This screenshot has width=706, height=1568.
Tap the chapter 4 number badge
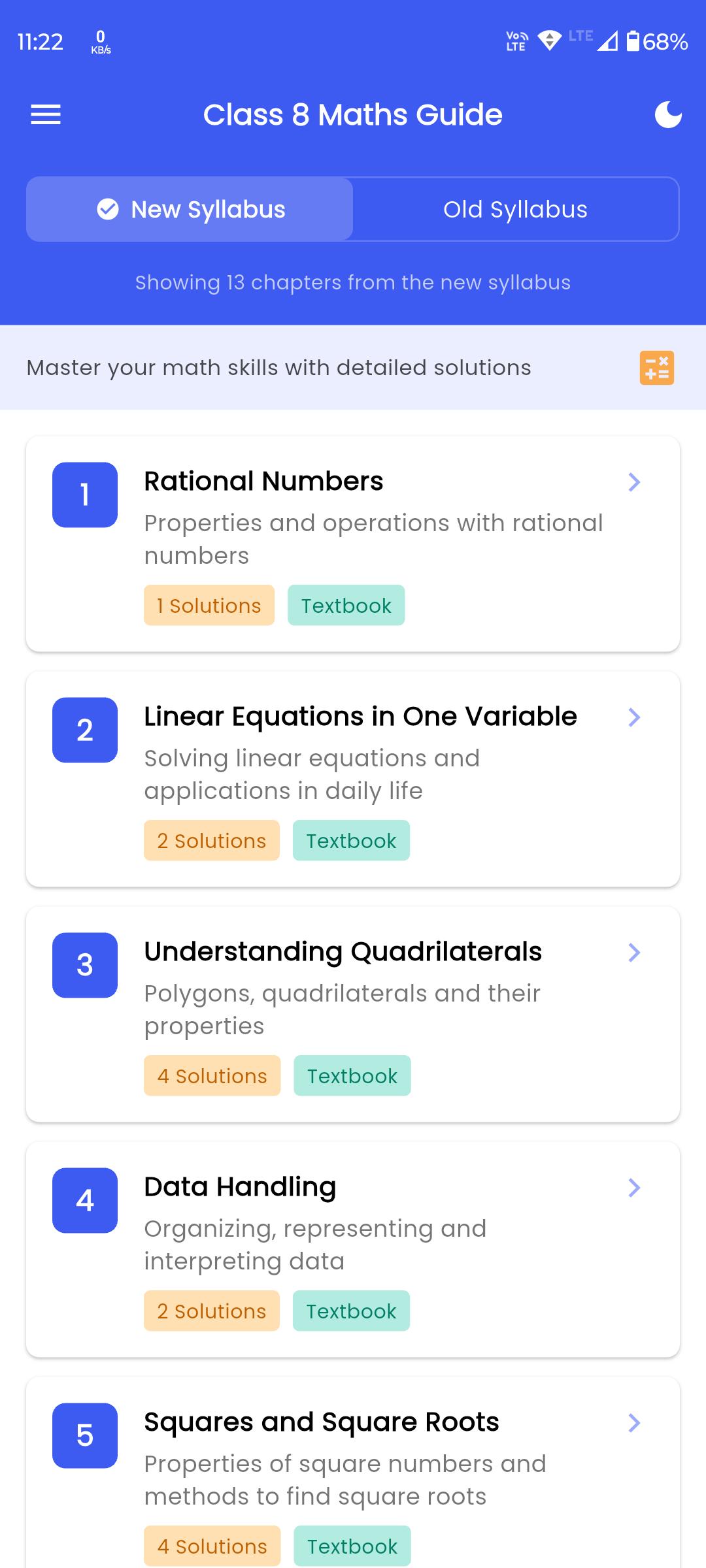[x=85, y=1200]
